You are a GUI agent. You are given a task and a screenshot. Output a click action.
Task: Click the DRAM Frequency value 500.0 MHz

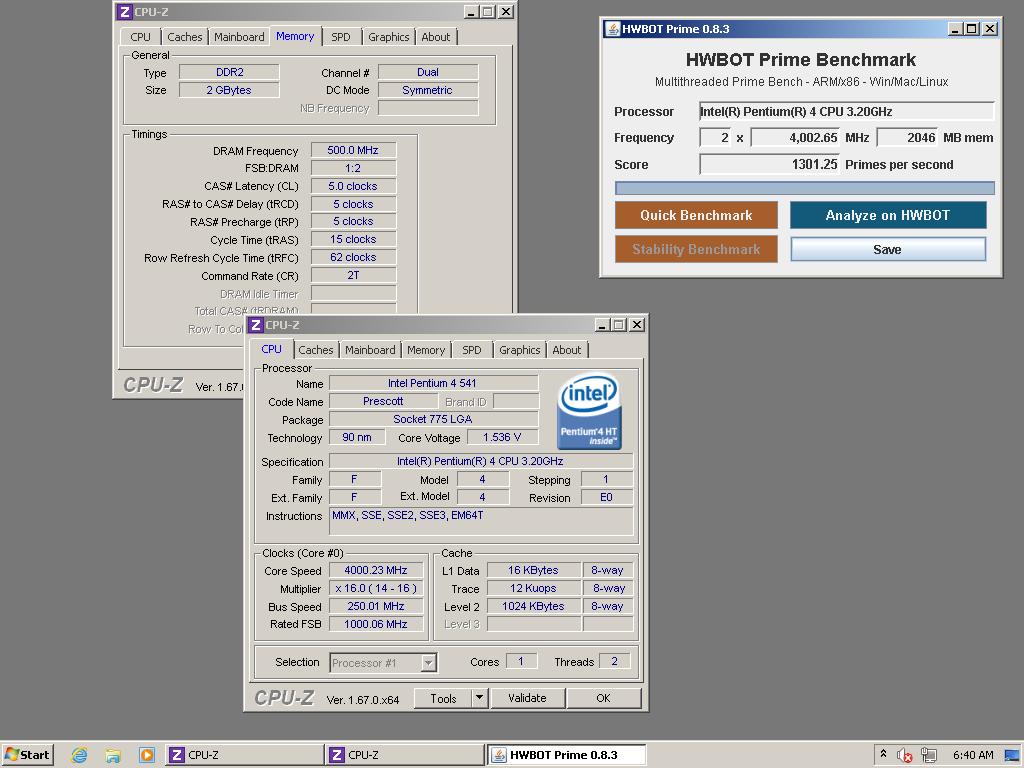tap(353, 150)
